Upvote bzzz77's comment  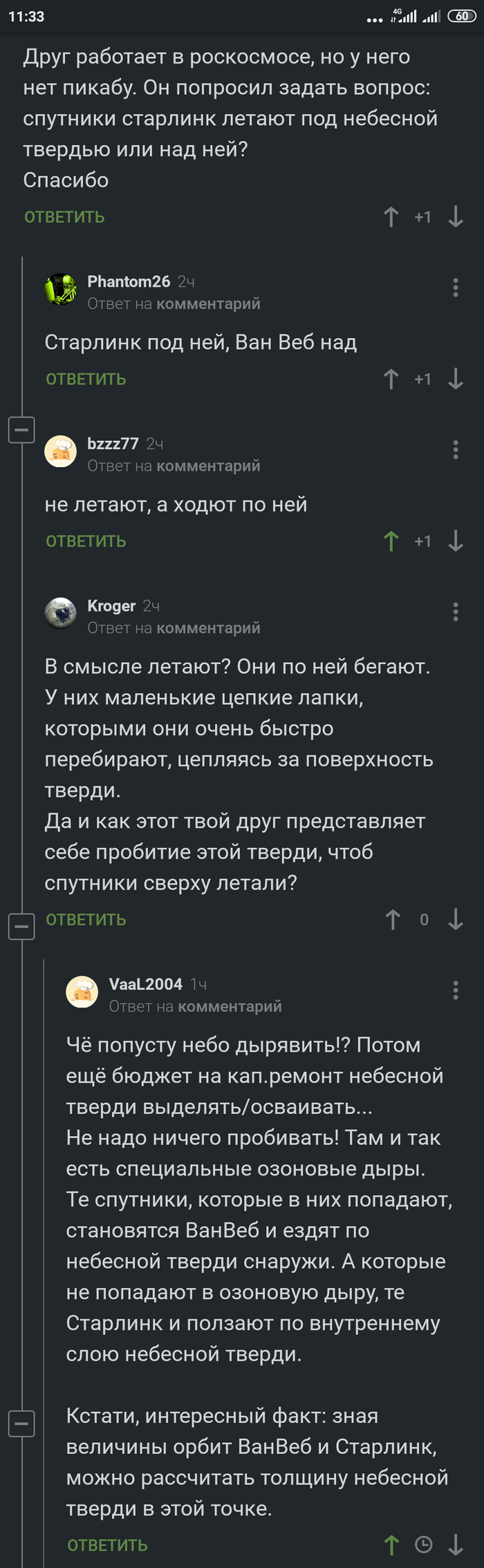point(391,541)
